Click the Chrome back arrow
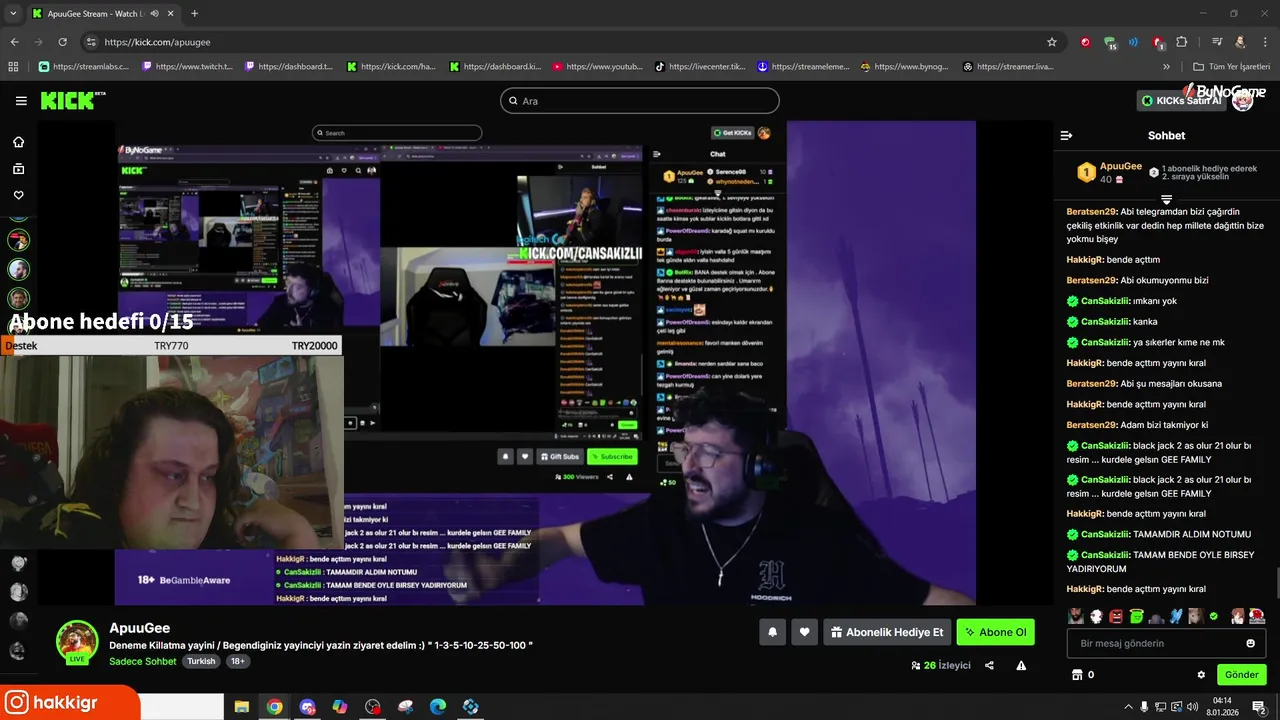Image resolution: width=1280 pixels, height=720 pixels. pos(14,42)
